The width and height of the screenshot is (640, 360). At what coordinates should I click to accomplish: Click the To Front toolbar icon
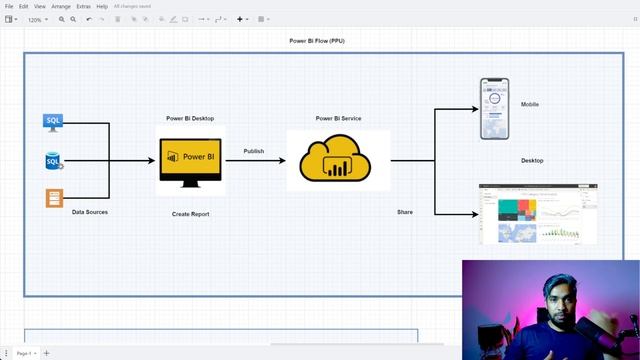133,19
